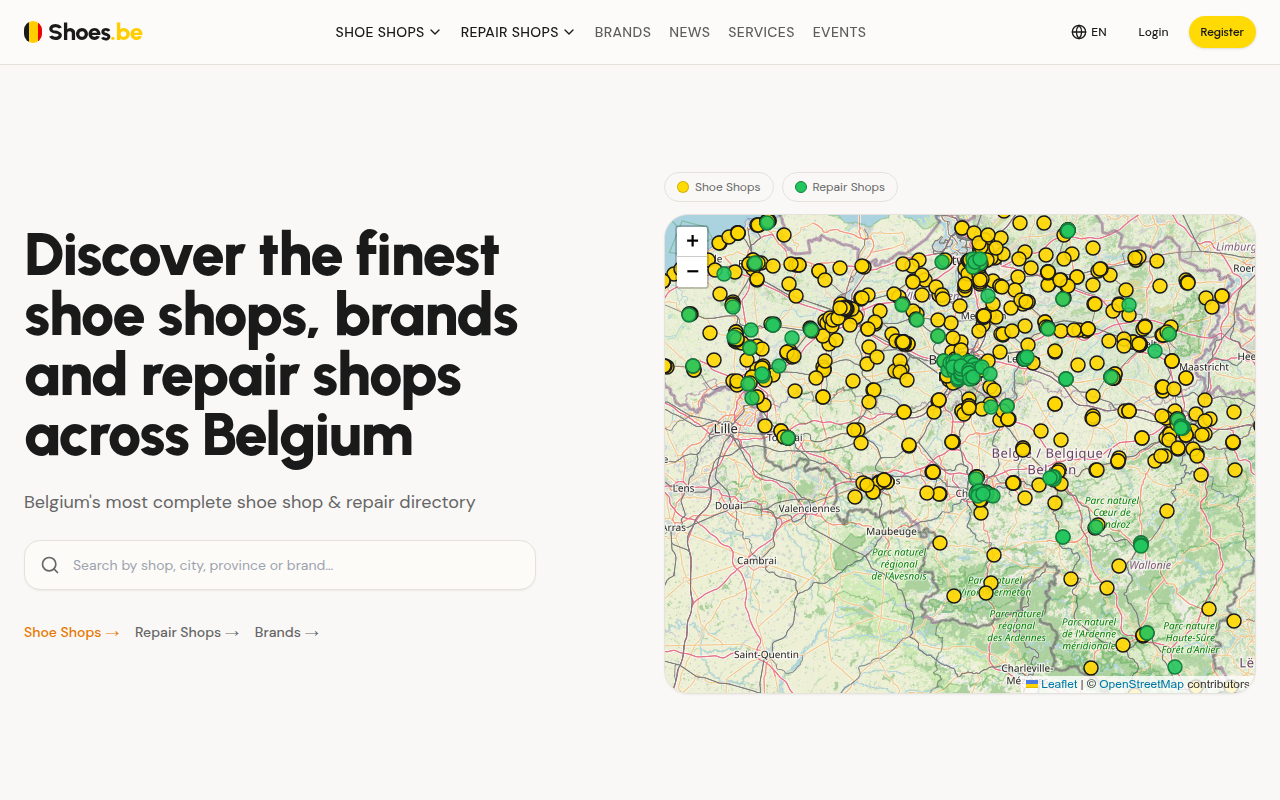1280x800 pixels.
Task: Click the Maubeuge label on map
Action: click(892, 531)
